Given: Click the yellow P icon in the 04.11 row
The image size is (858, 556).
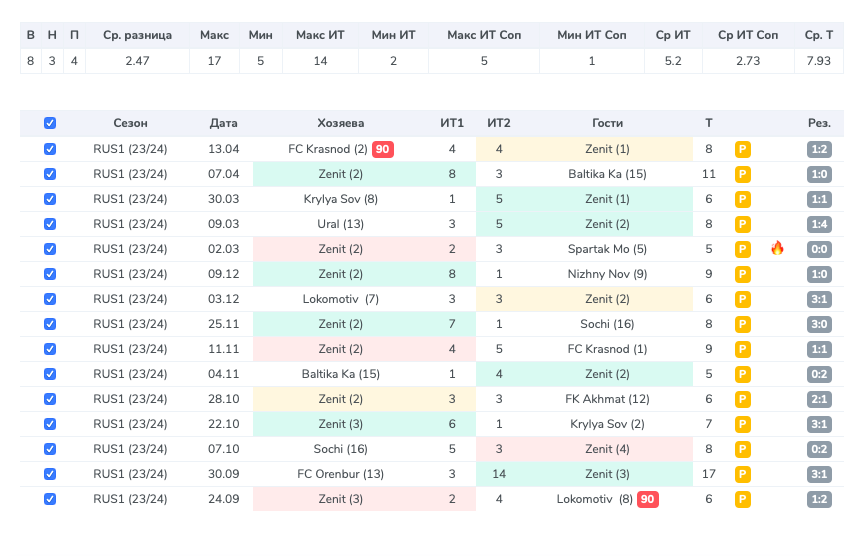Looking at the screenshot, I should click(743, 374).
